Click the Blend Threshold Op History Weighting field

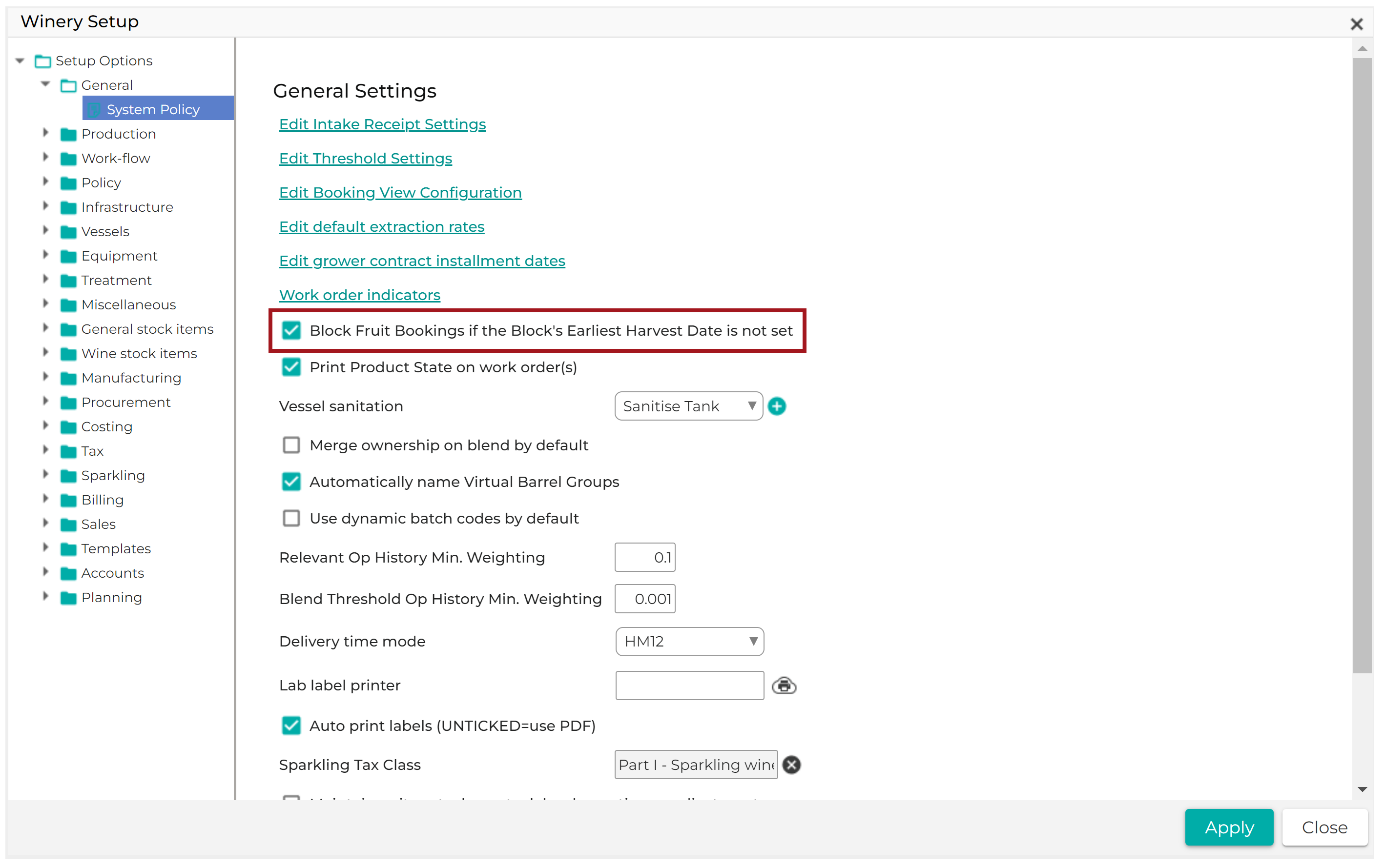point(644,599)
